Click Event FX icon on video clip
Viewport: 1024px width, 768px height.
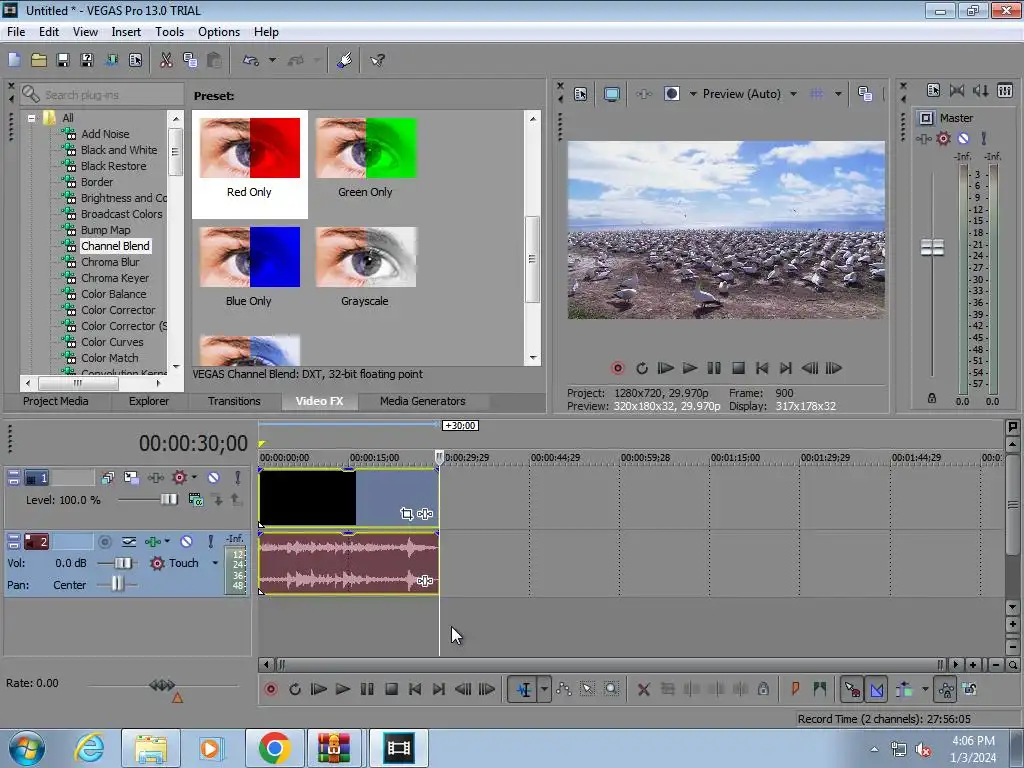(x=425, y=514)
